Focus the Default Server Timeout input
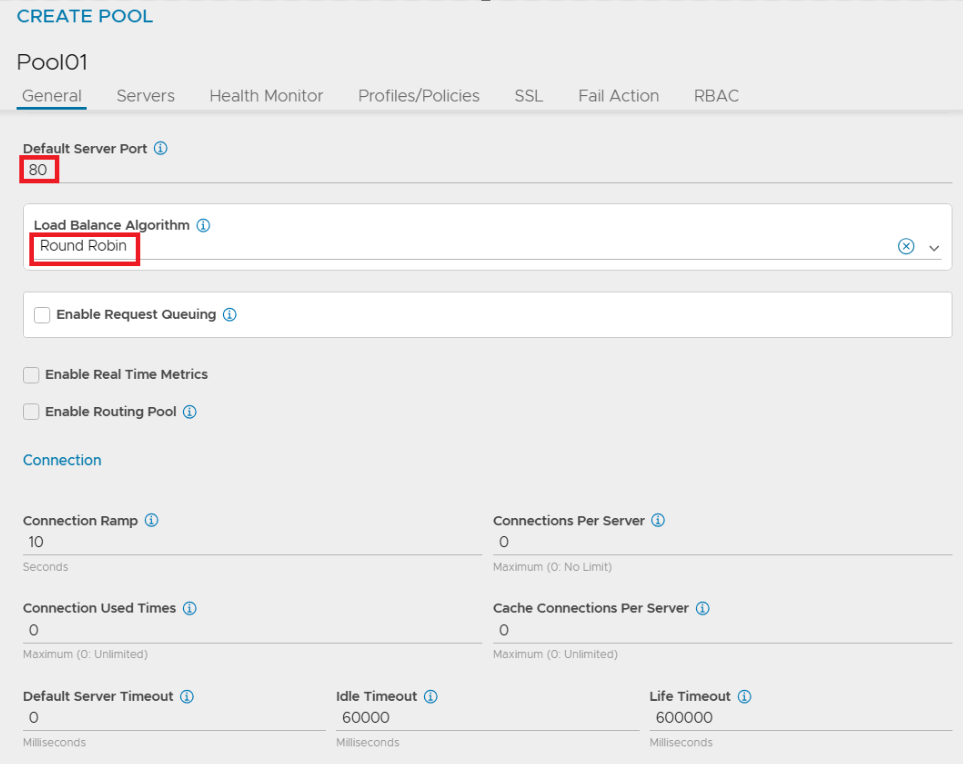Screen dimensions: 963x764 (174, 718)
